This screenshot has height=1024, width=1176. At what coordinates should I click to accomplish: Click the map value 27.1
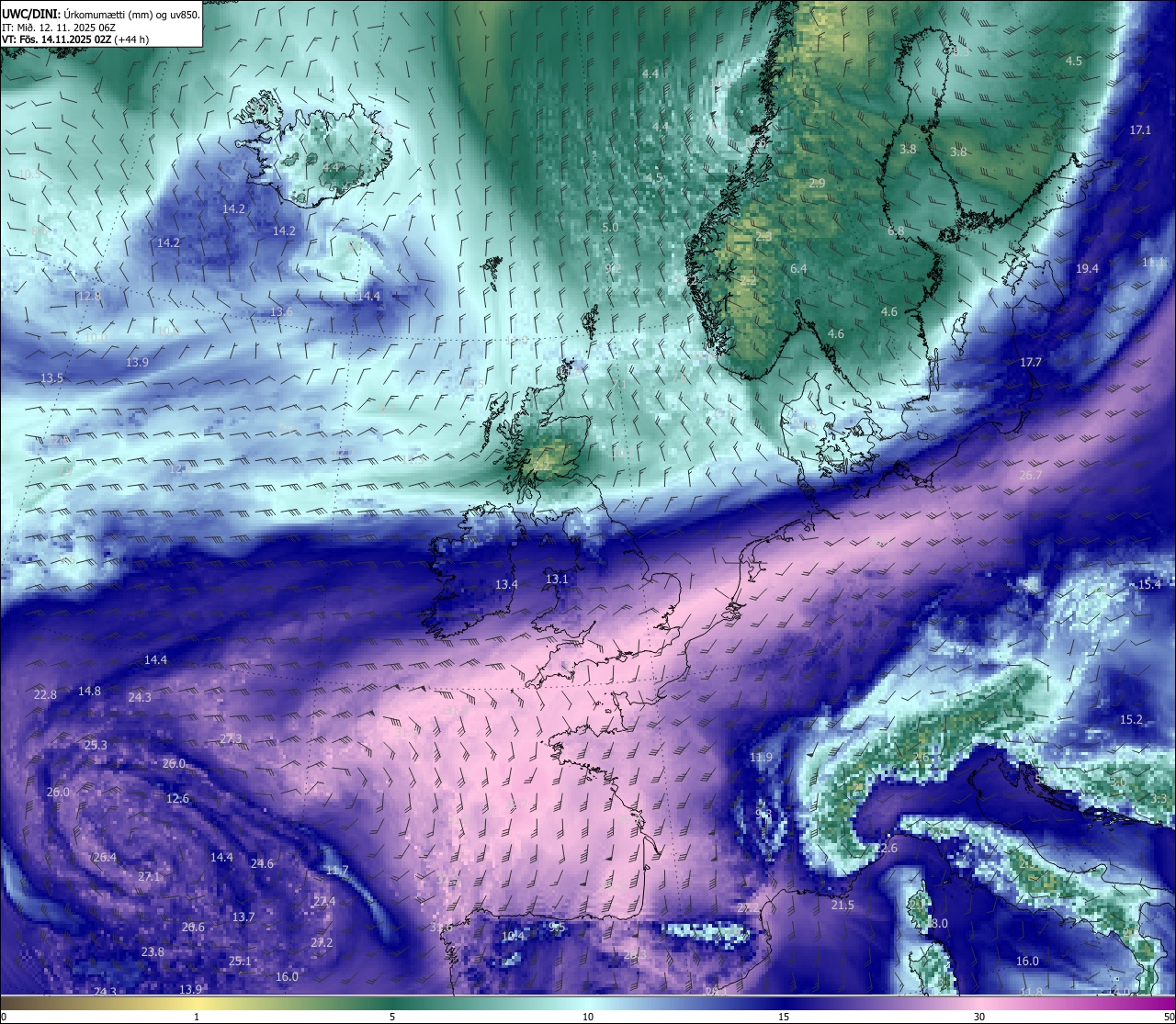tap(149, 876)
